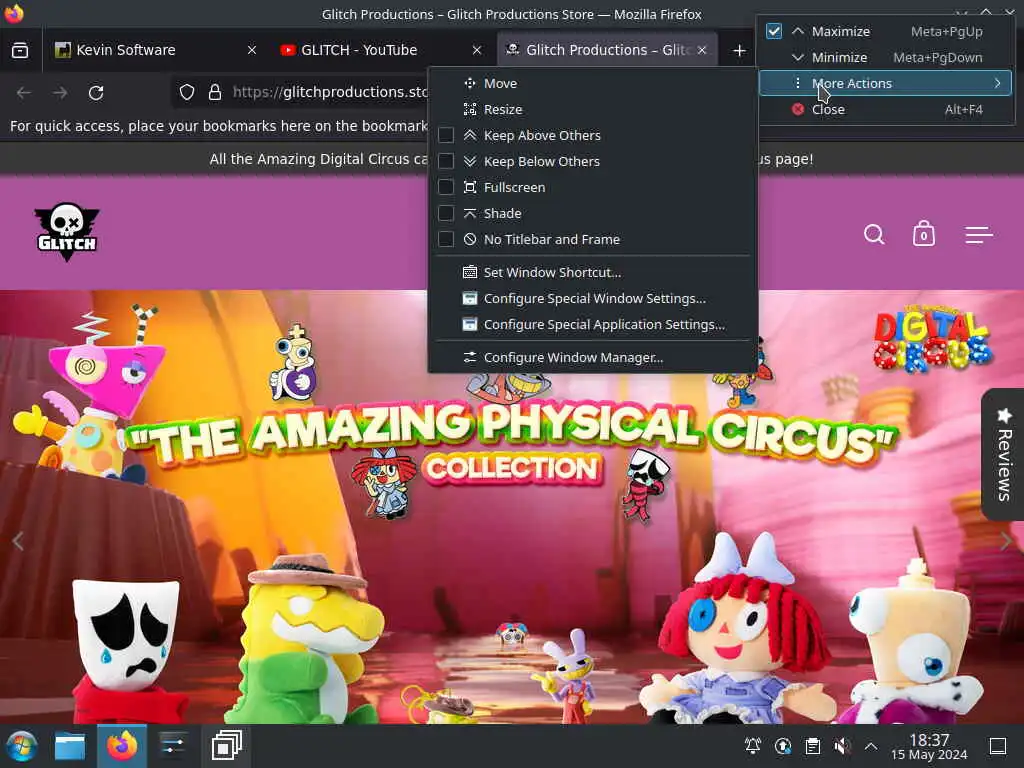This screenshot has width=1024, height=768.
Task: Launch the file manager from taskbar
Action: (70, 746)
